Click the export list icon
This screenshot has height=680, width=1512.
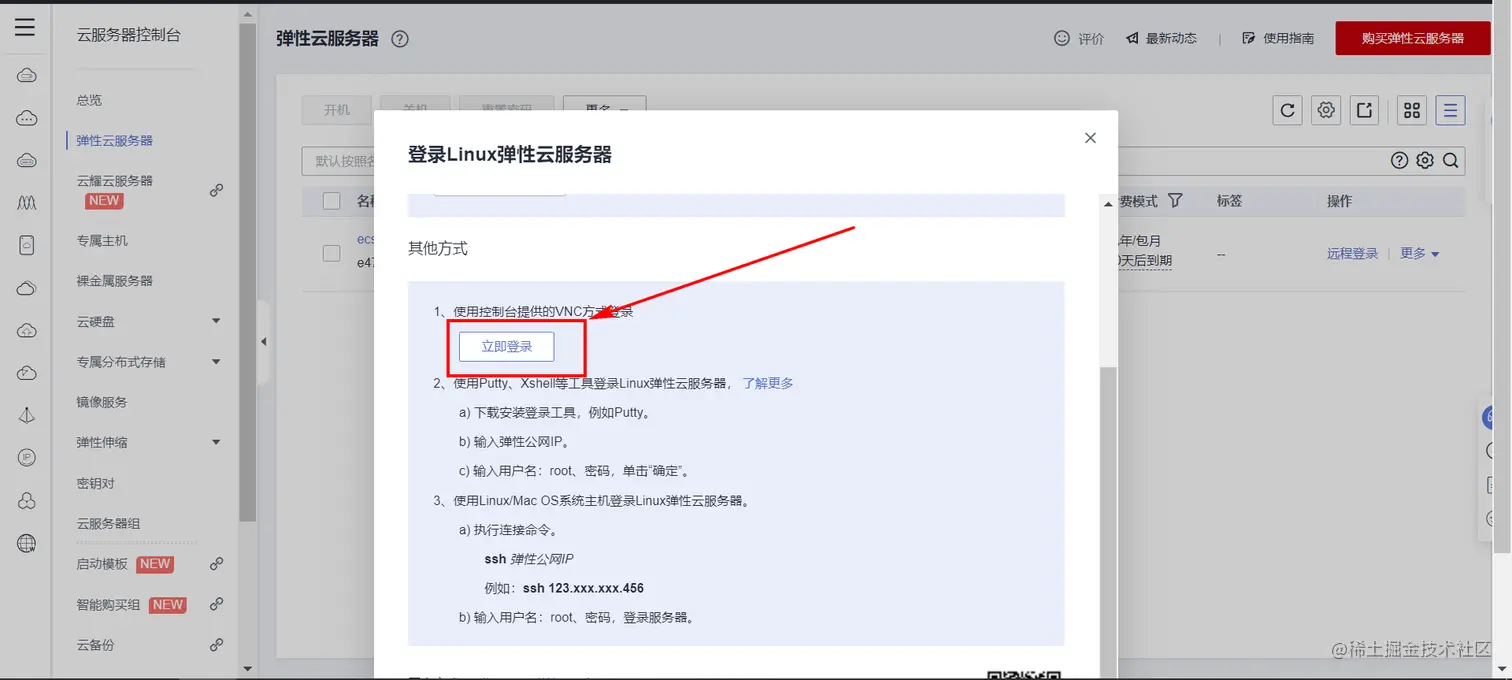pyautogui.click(x=1364, y=111)
